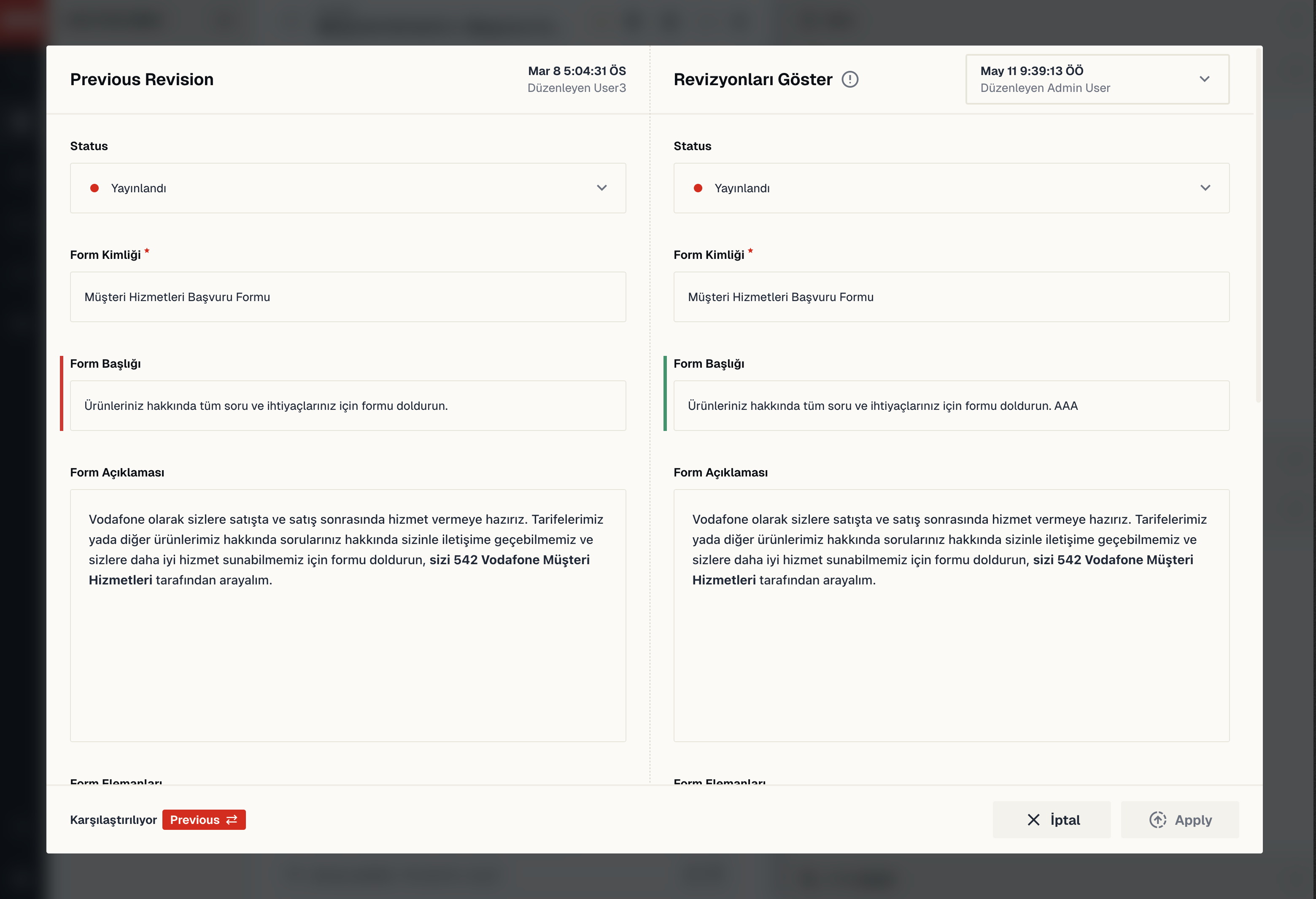
Task: Click the modal vertical scrollbar
Action: click(1258, 225)
